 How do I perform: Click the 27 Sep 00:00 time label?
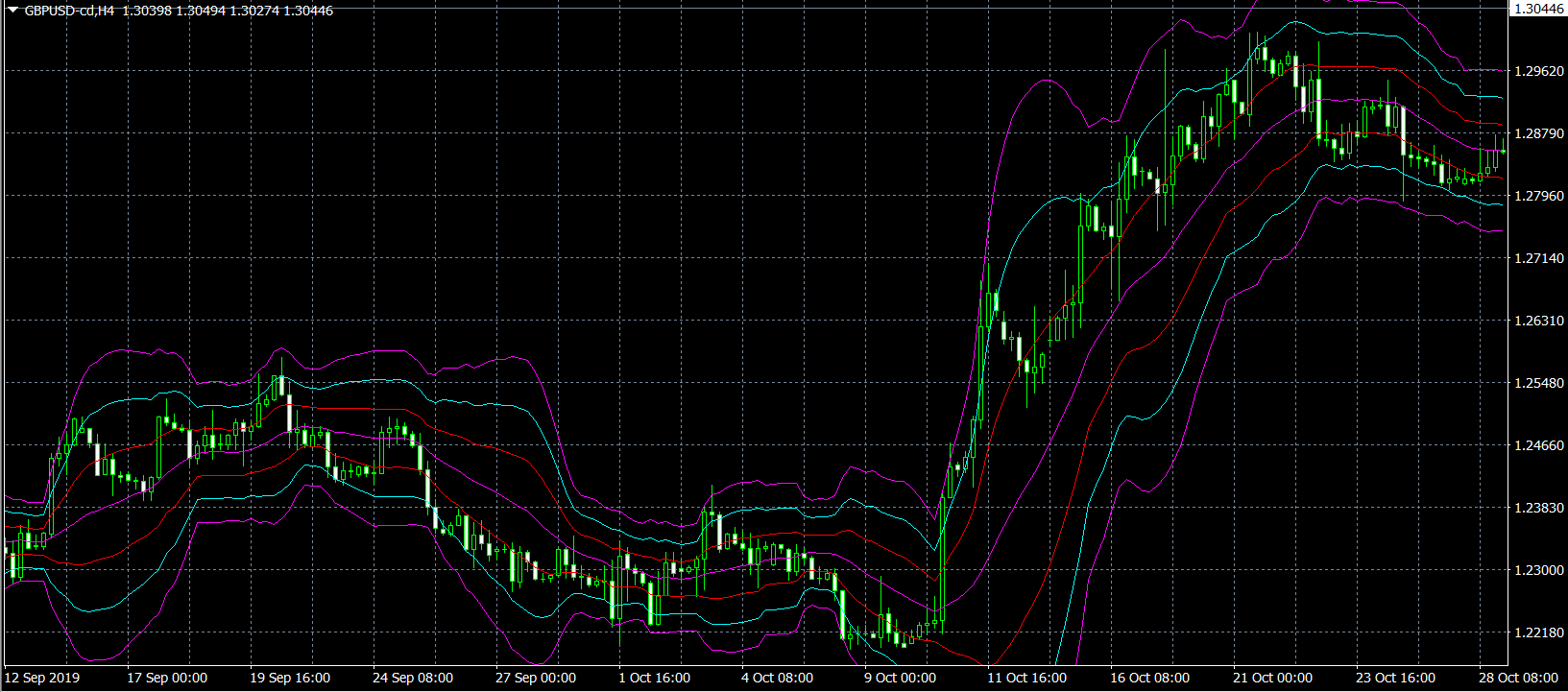tap(536, 678)
